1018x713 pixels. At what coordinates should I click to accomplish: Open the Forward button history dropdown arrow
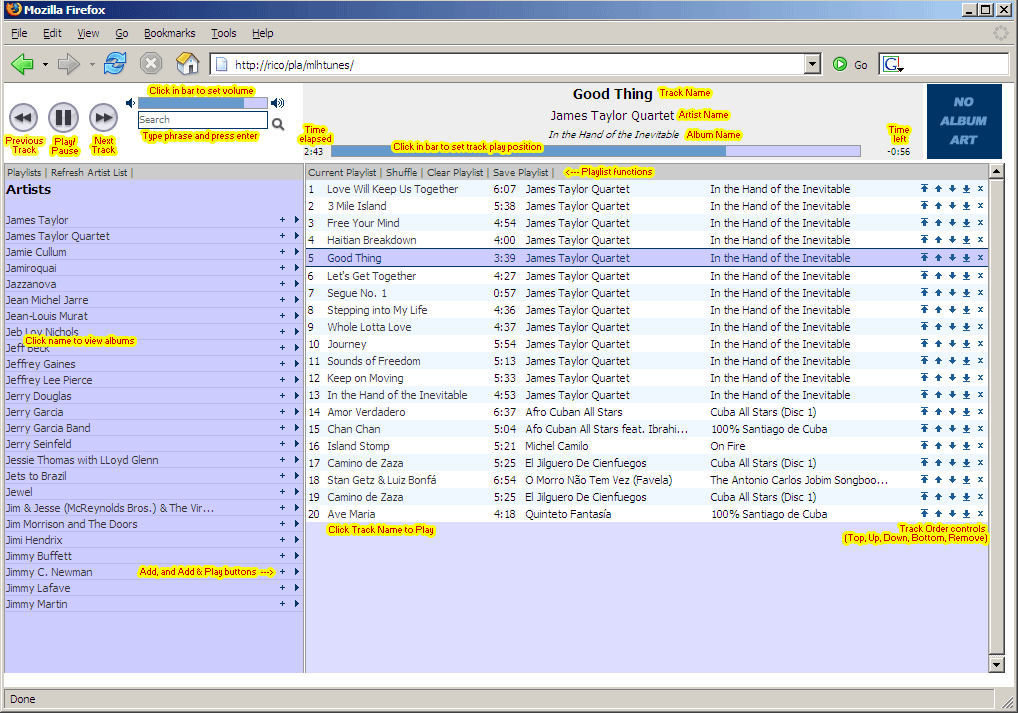92,64
